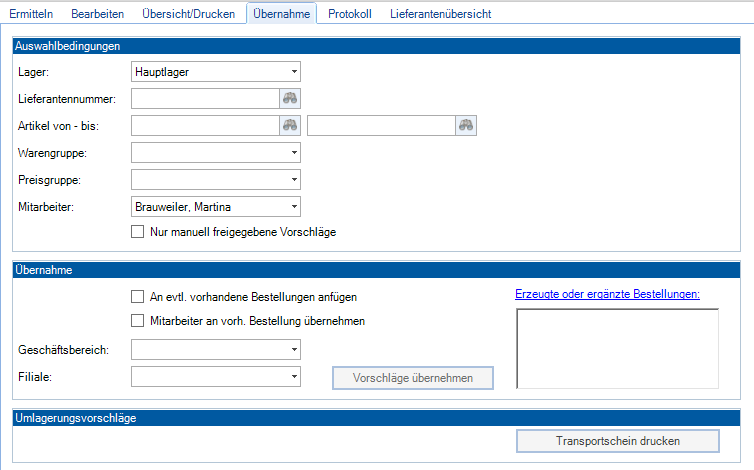
Task: Toggle 'Mitarbeiter an vorh. Bestellung übernehmen'
Action: [x=138, y=321]
